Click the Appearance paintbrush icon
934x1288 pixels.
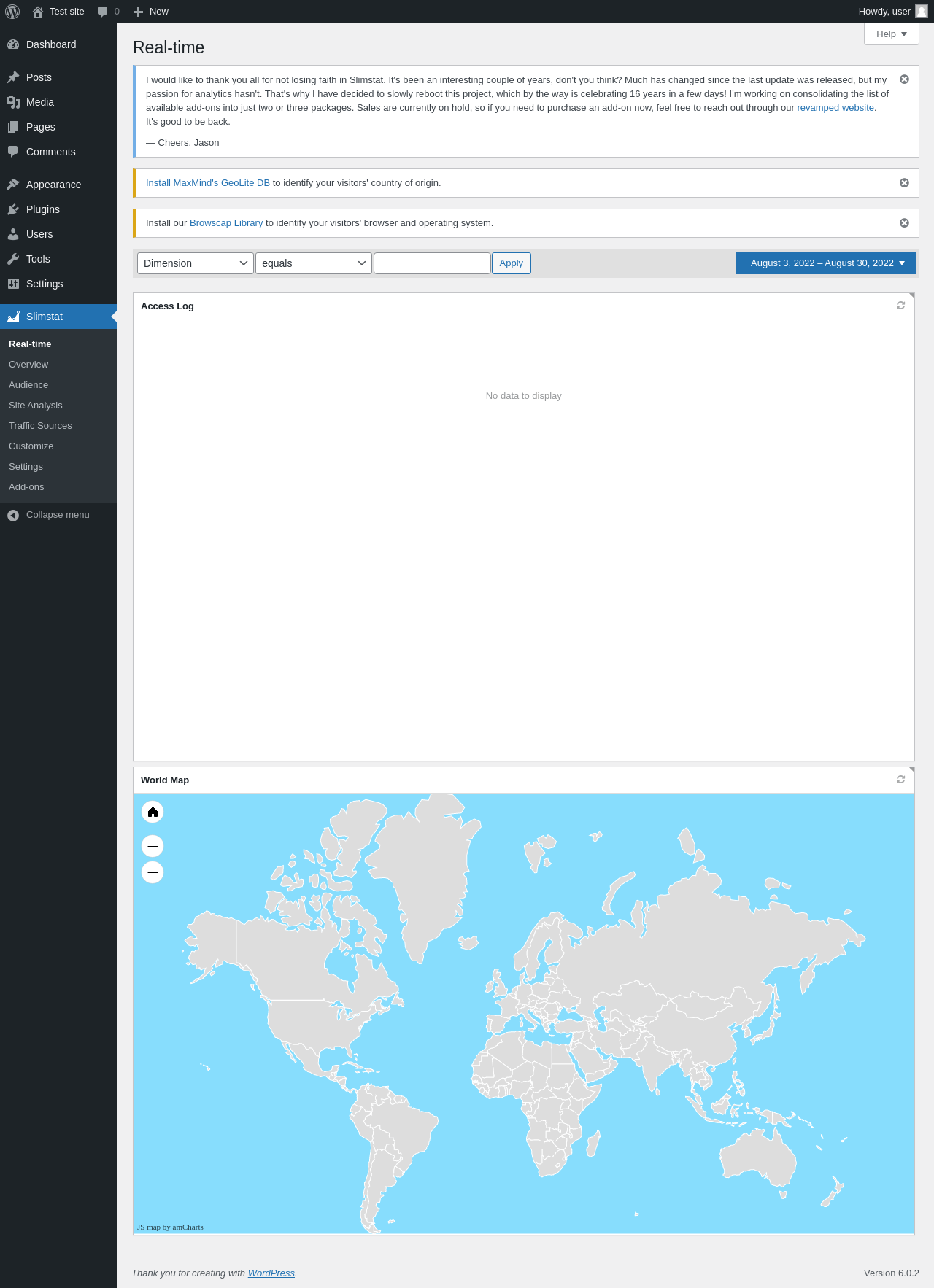point(13,185)
